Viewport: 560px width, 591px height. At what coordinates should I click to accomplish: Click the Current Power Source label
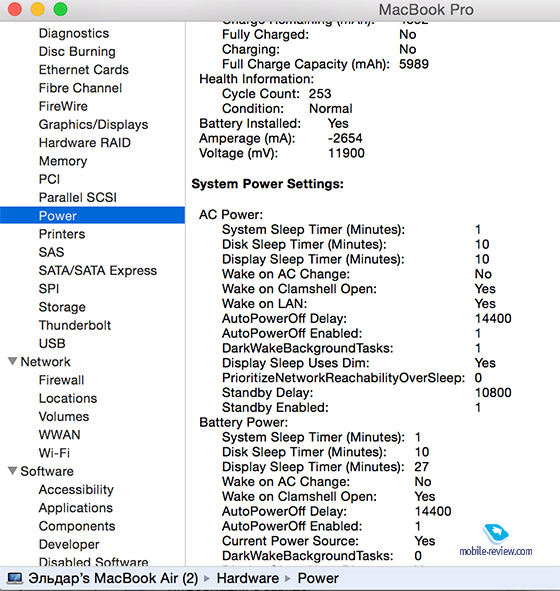(290, 541)
